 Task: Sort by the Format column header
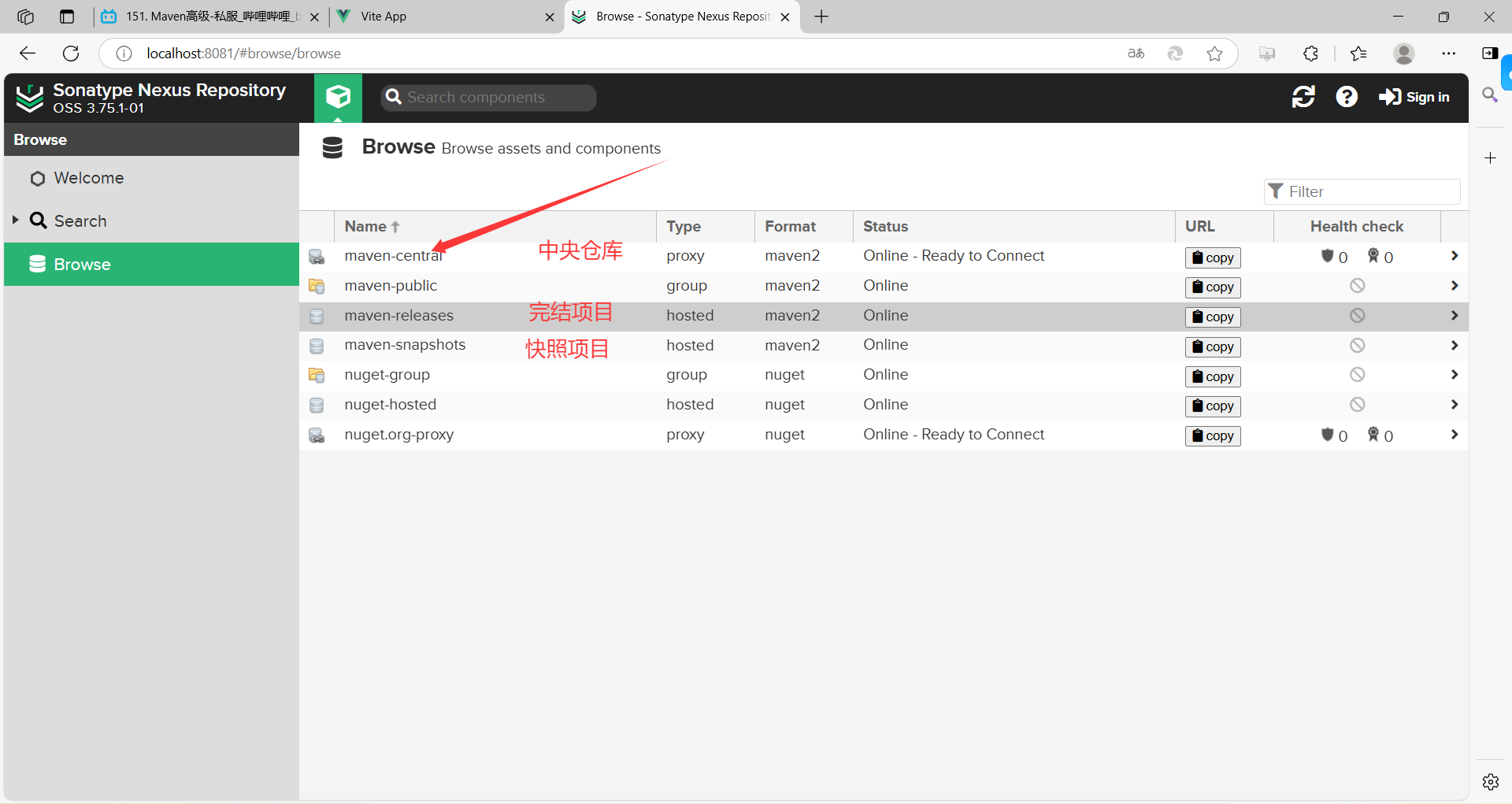click(804, 226)
